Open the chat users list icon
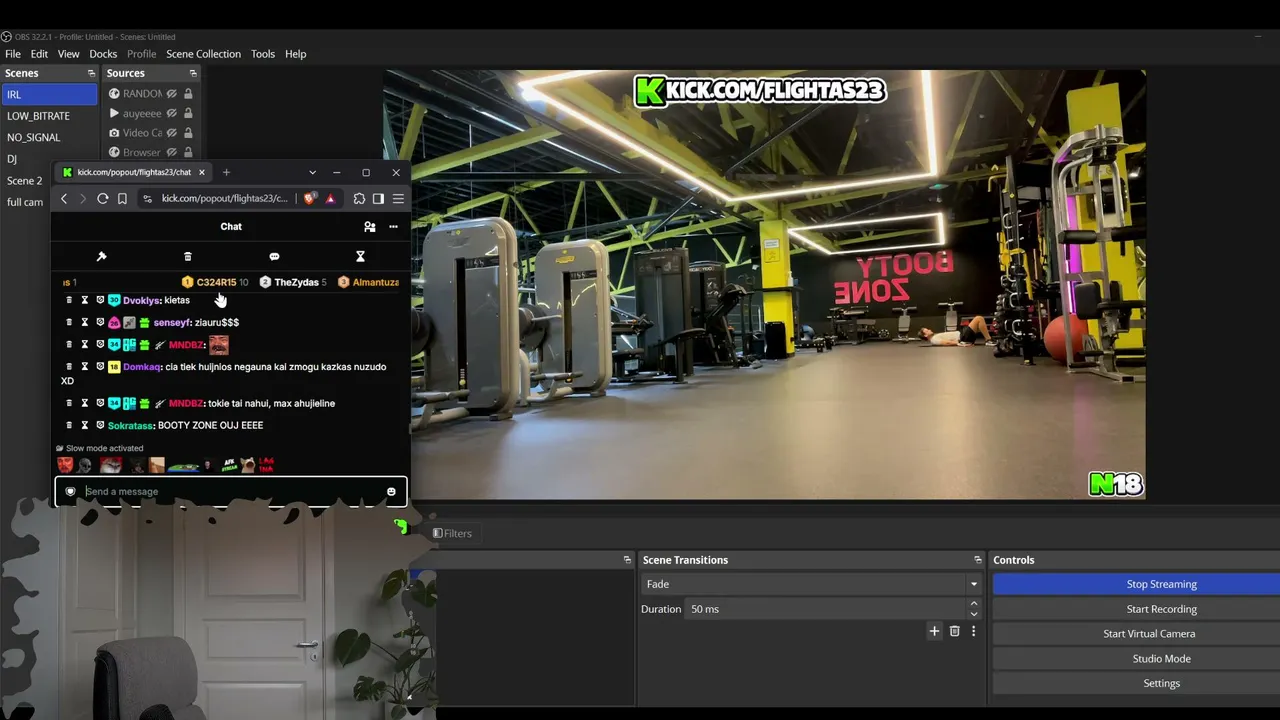 tap(370, 227)
